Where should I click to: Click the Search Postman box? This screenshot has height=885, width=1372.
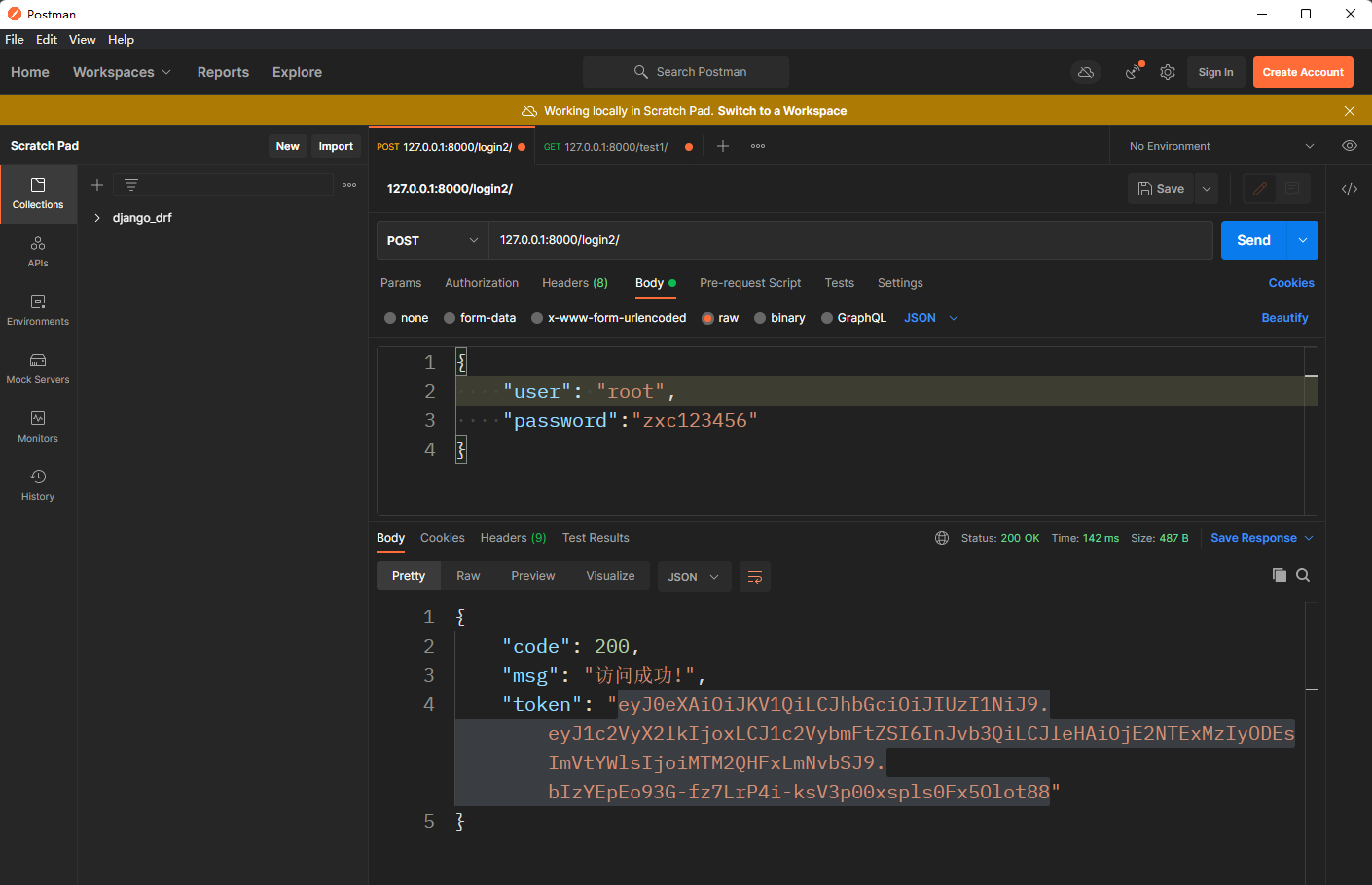[x=686, y=72]
